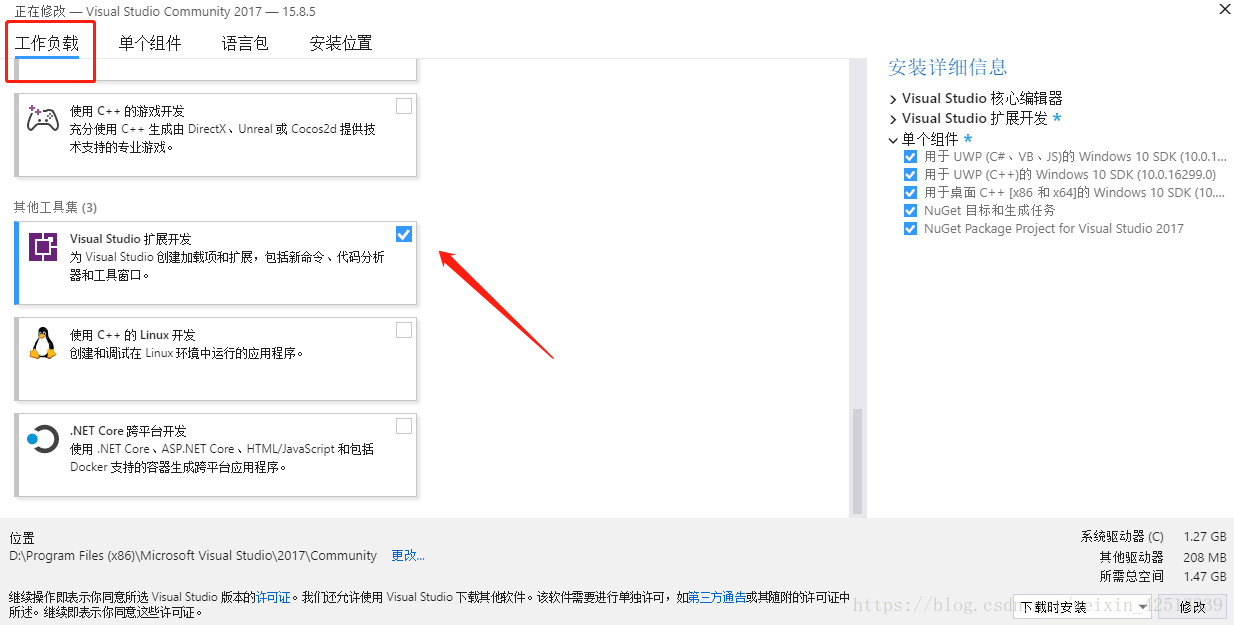Tick the 使用 C++ 的 Linux 开发 checkbox
The image size is (1234, 625).
click(404, 330)
